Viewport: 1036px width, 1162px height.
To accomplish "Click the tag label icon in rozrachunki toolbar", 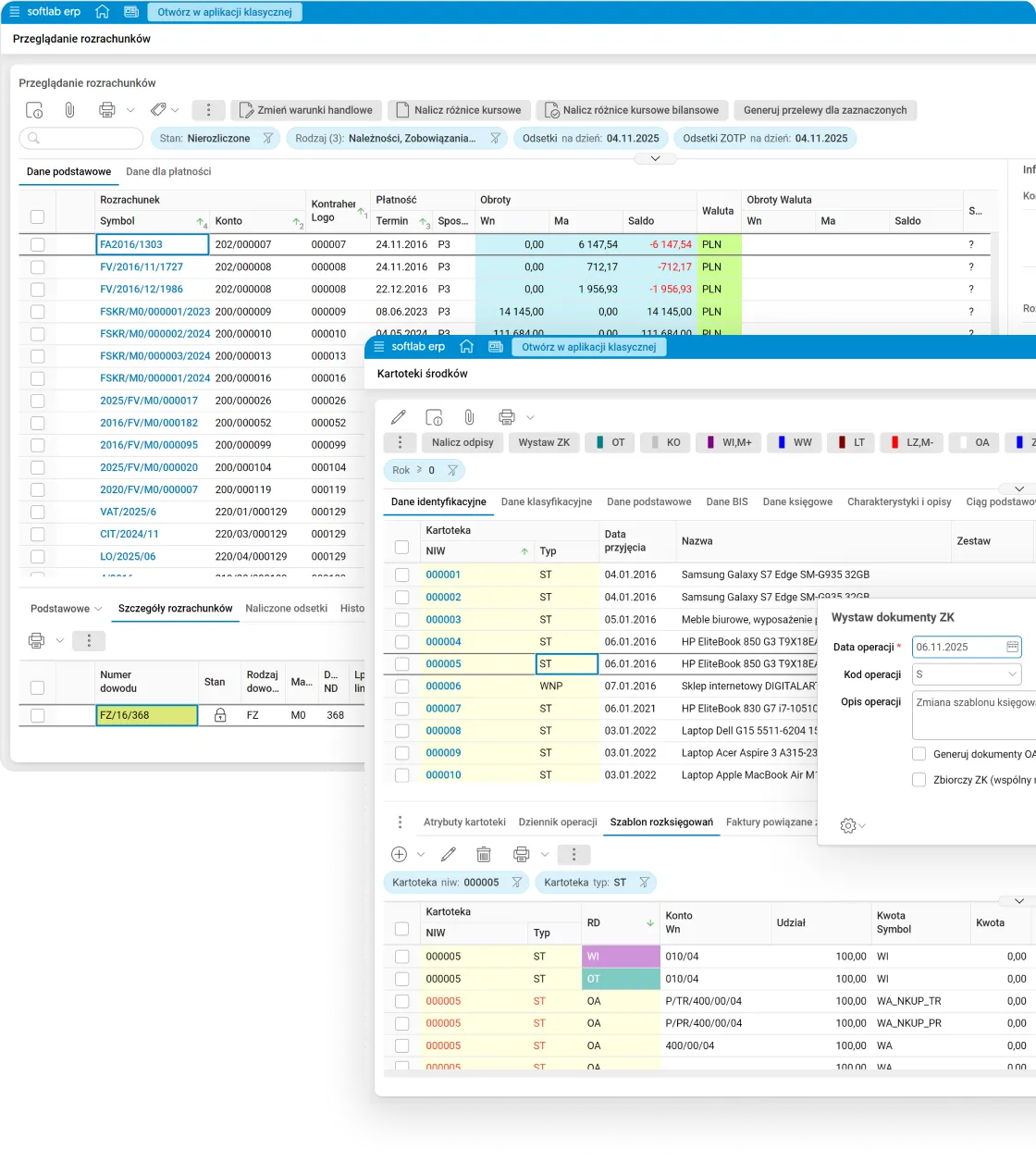I will pos(158,110).
